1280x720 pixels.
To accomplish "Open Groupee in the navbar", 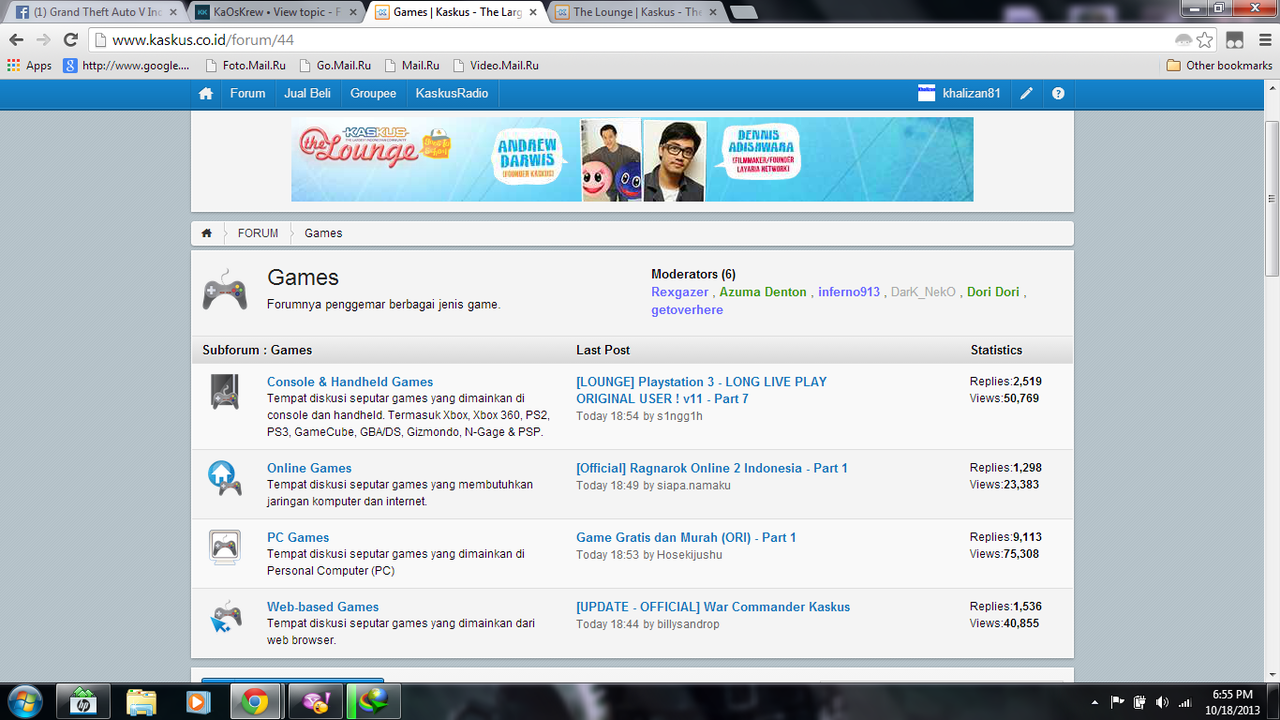I will pos(373,93).
